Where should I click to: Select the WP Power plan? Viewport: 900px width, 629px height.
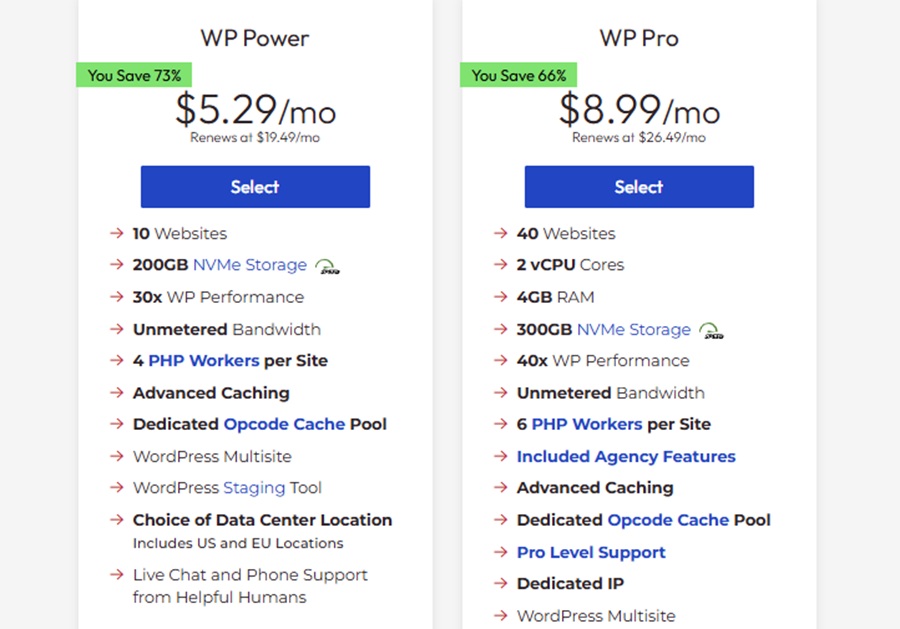(x=255, y=187)
